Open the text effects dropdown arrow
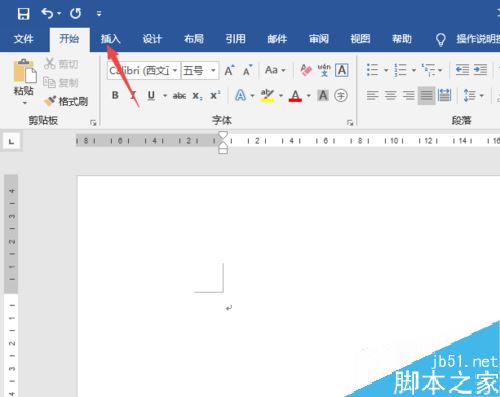The height and width of the screenshot is (397, 500). (253, 96)
